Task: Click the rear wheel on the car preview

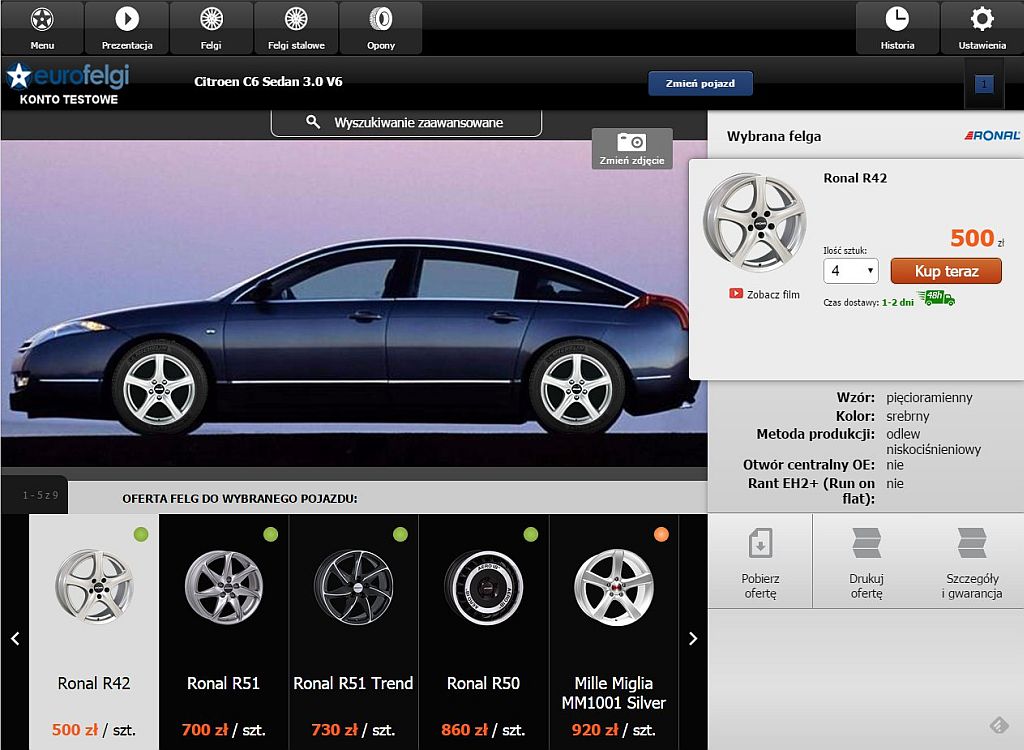Action: [x=577, y=387]
